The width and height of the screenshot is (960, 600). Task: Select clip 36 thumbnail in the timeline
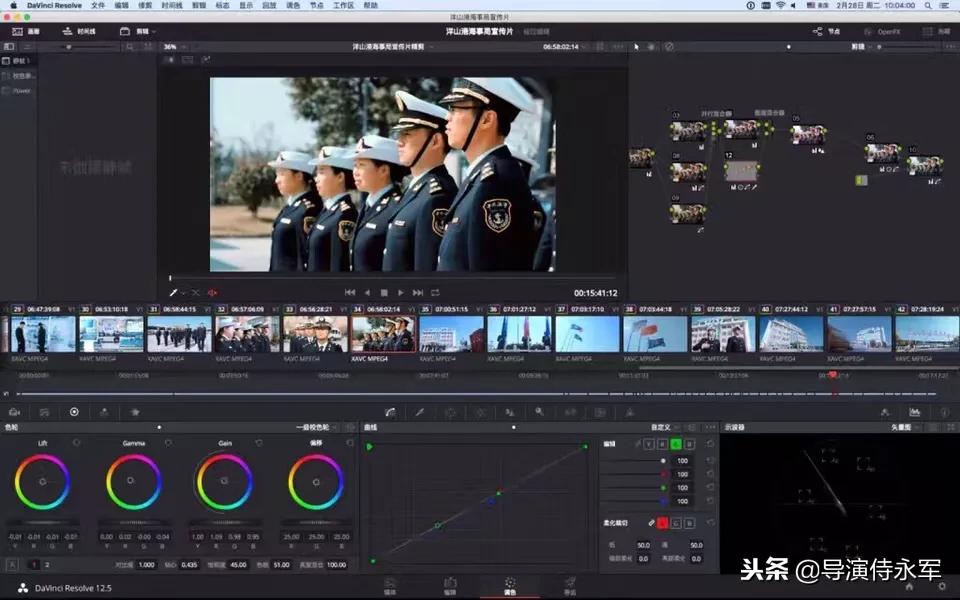tap(518, 334)
